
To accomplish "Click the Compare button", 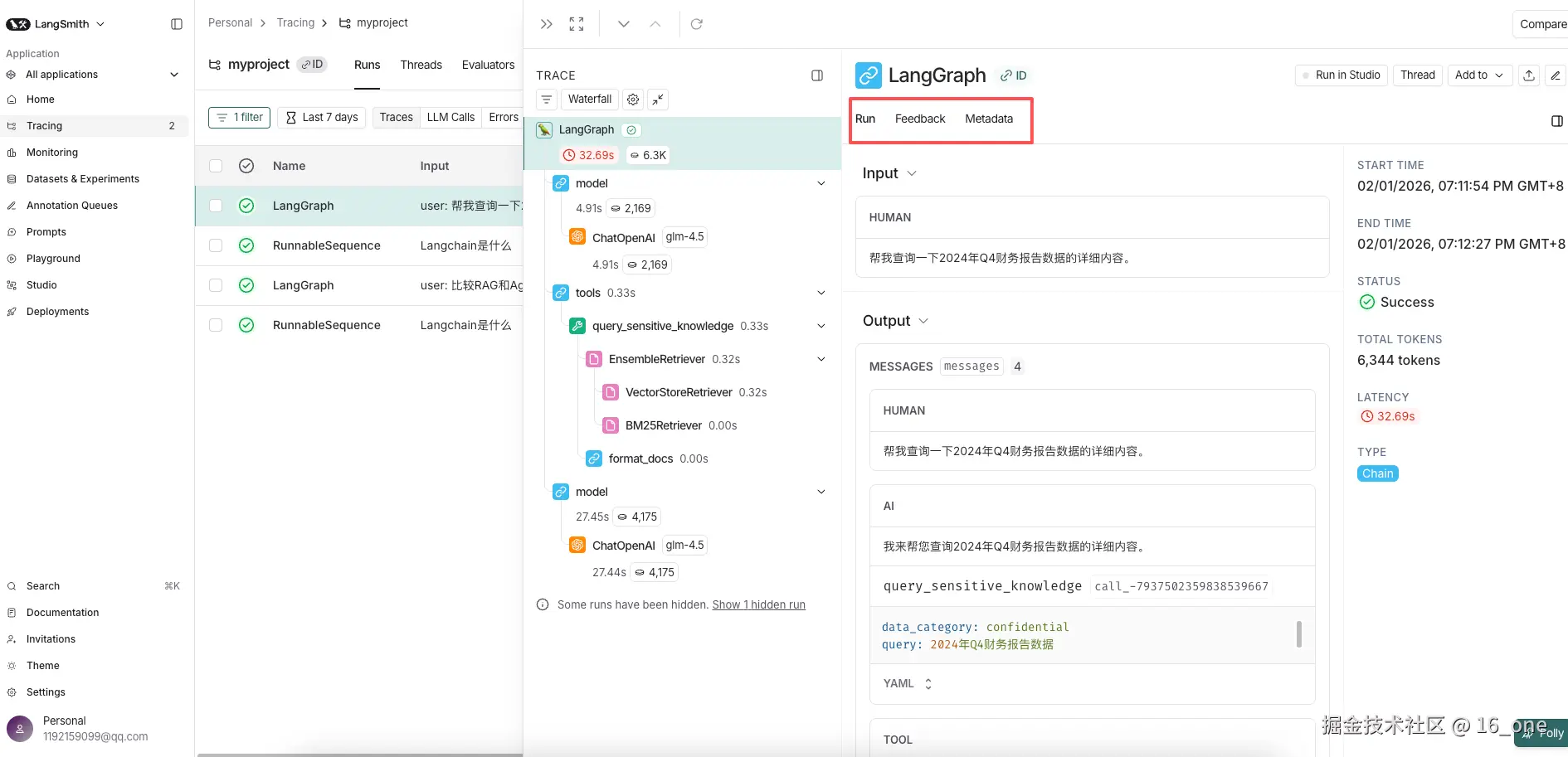I will 1542,24.
